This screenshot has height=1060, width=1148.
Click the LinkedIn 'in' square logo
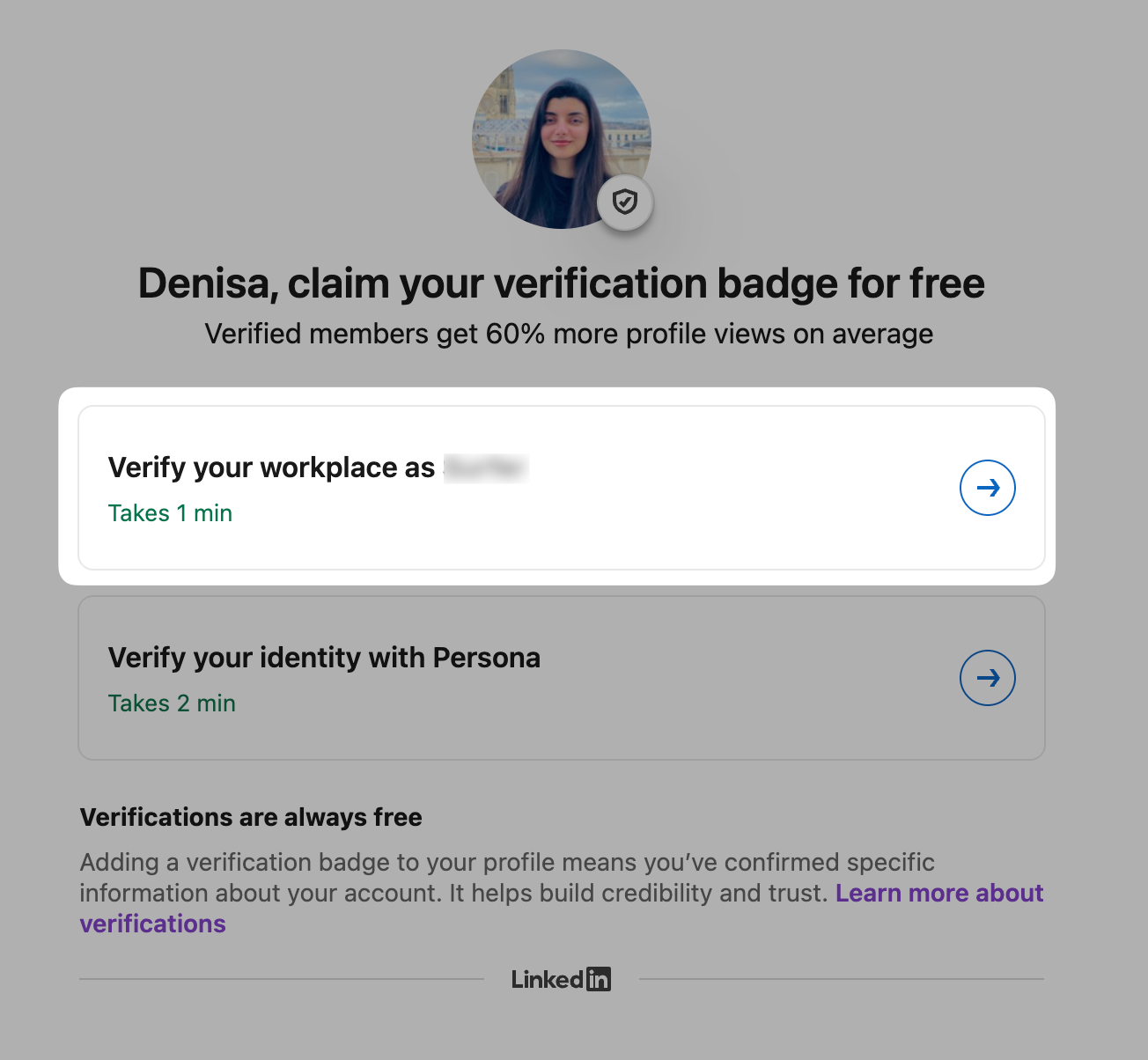tap(600, 979)
